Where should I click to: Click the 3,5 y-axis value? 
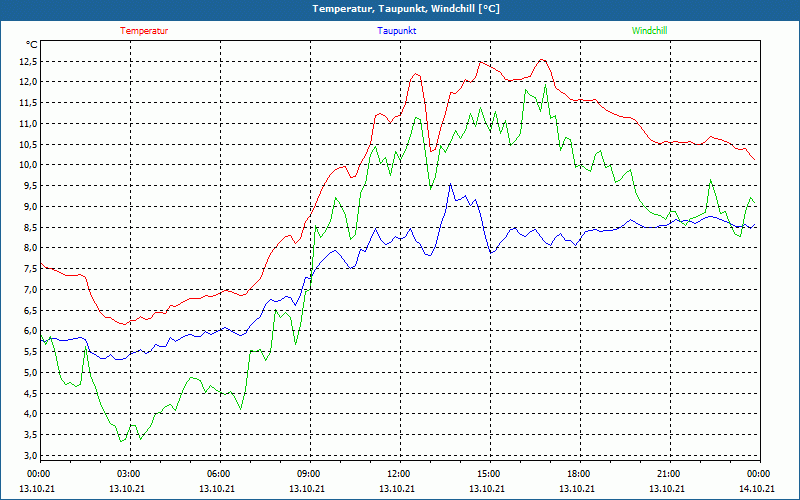(31, 435)
